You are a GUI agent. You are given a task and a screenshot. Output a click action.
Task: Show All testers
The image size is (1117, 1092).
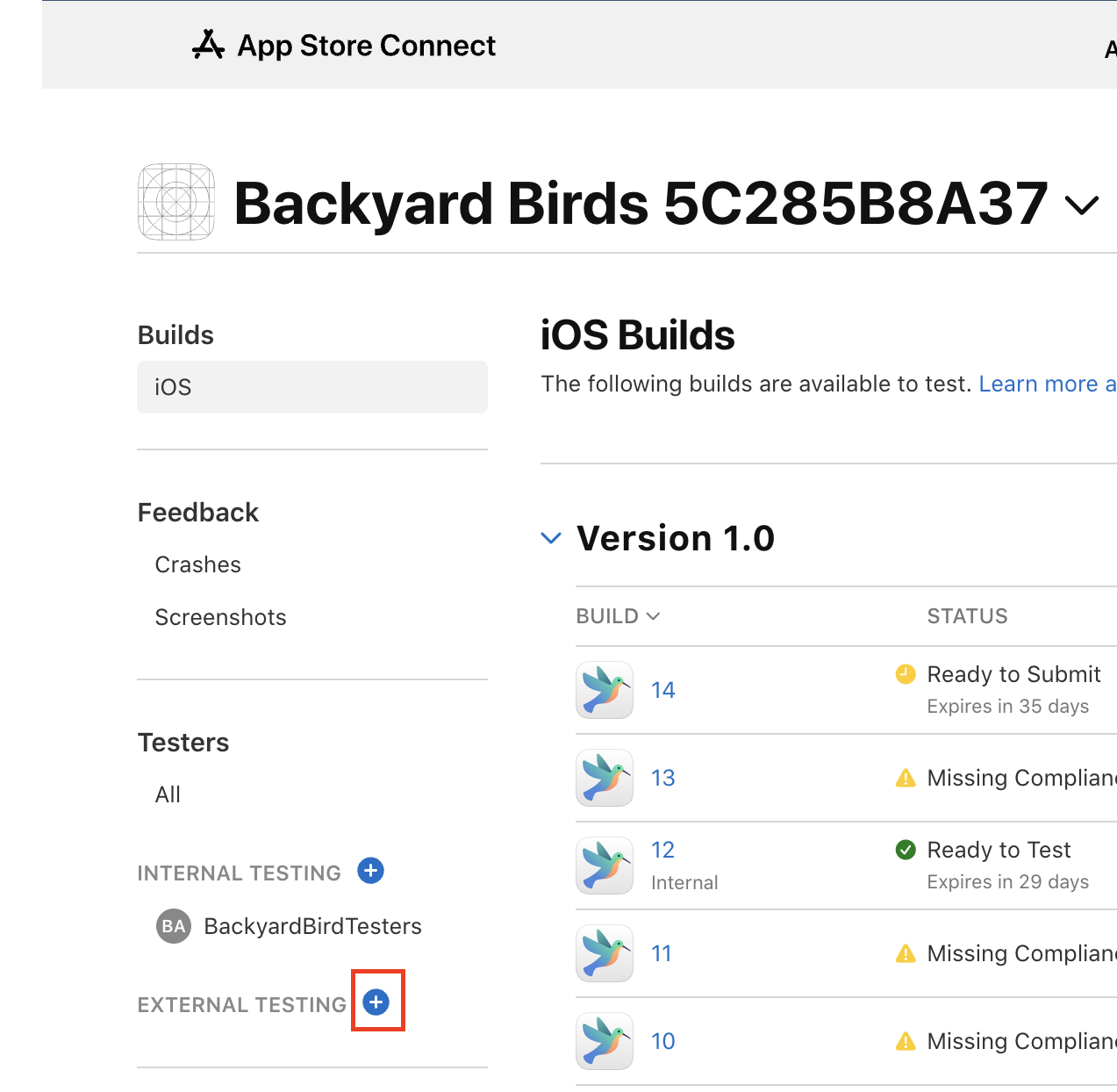click(168, 794)
